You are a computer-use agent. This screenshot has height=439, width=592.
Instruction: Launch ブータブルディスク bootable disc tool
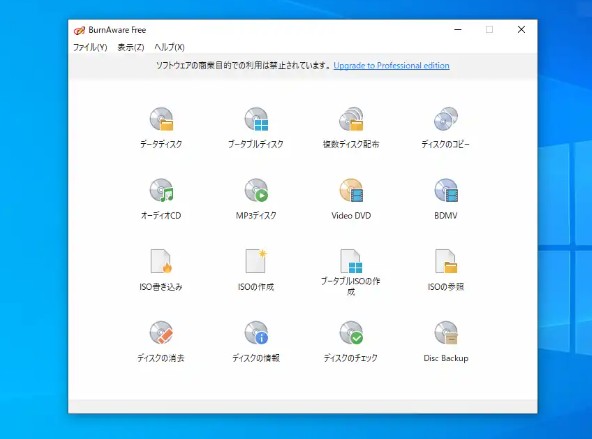(256, 128)
